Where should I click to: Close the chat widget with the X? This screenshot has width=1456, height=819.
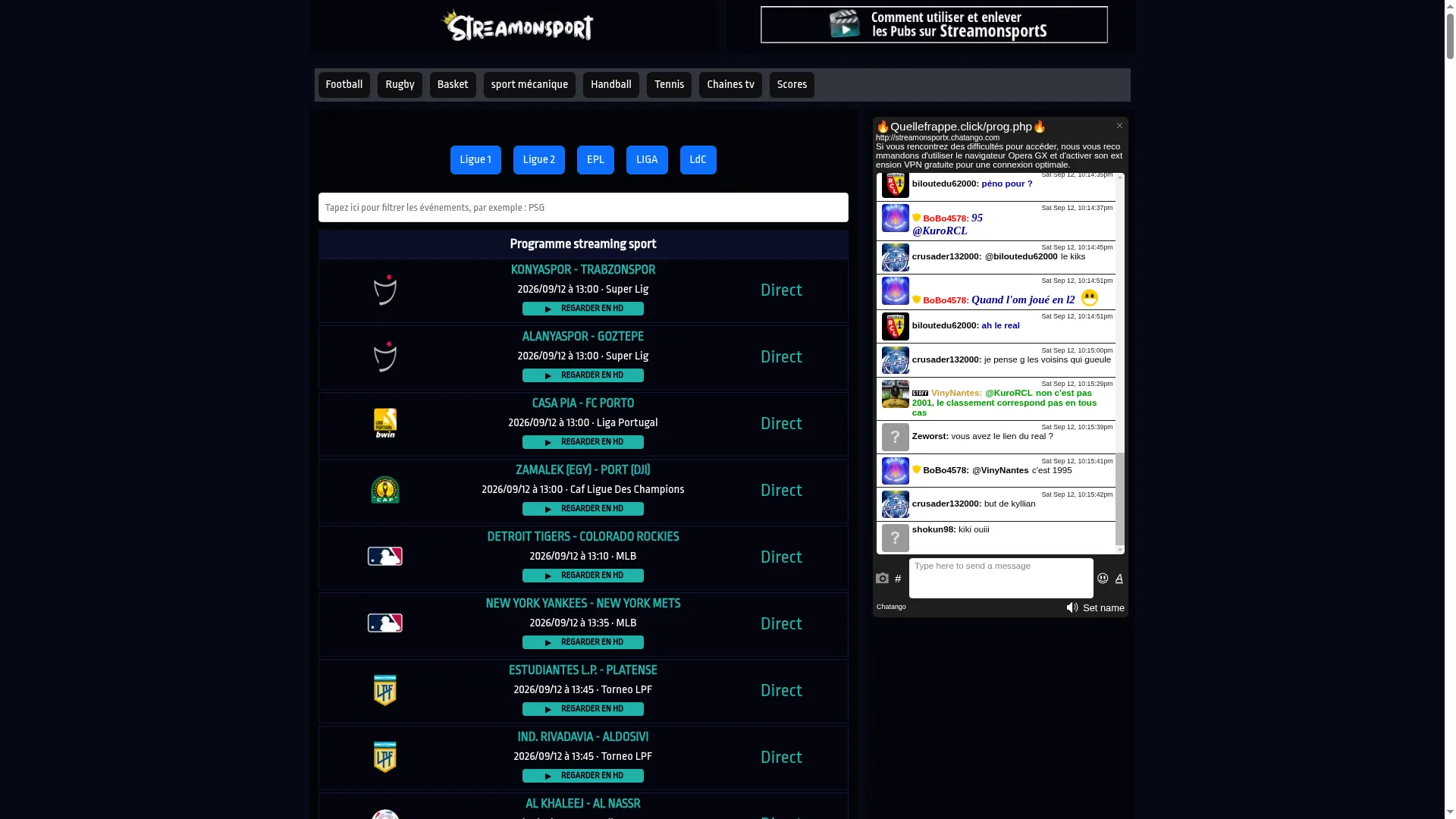click(1119, 126)
